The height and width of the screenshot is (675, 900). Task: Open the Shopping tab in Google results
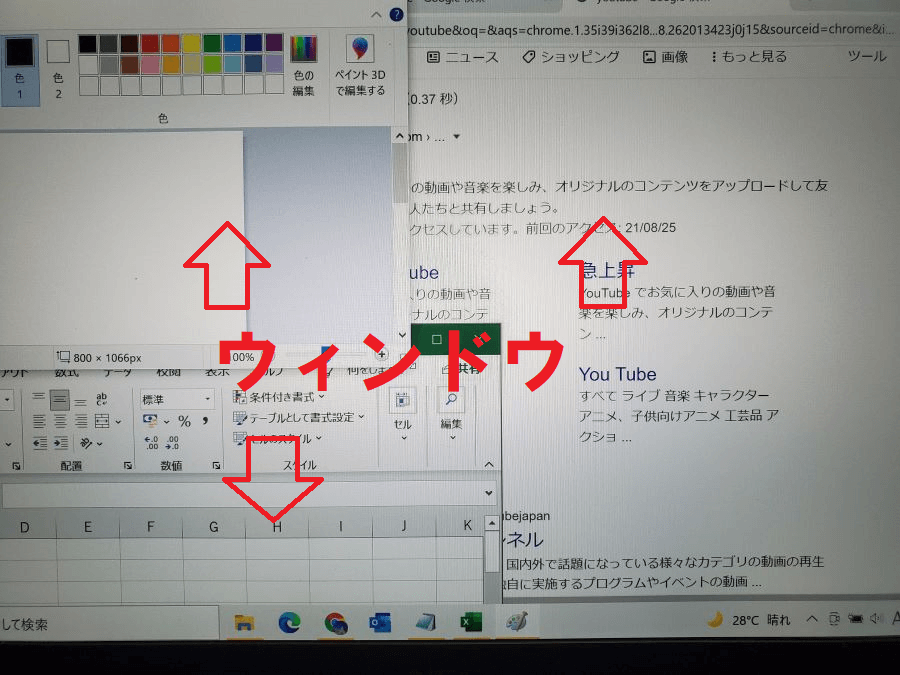pyautogui.click(x=571, y=57)
